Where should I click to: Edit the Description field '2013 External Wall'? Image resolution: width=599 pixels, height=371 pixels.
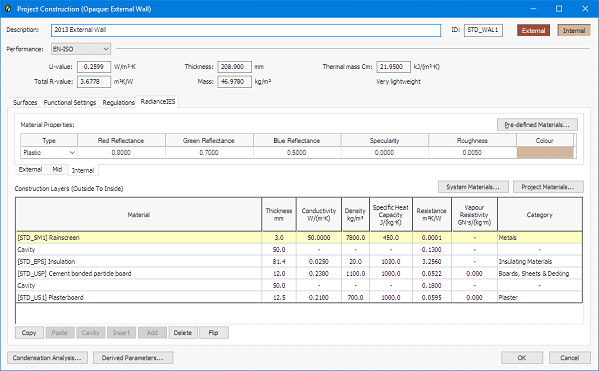coord(246,30)
